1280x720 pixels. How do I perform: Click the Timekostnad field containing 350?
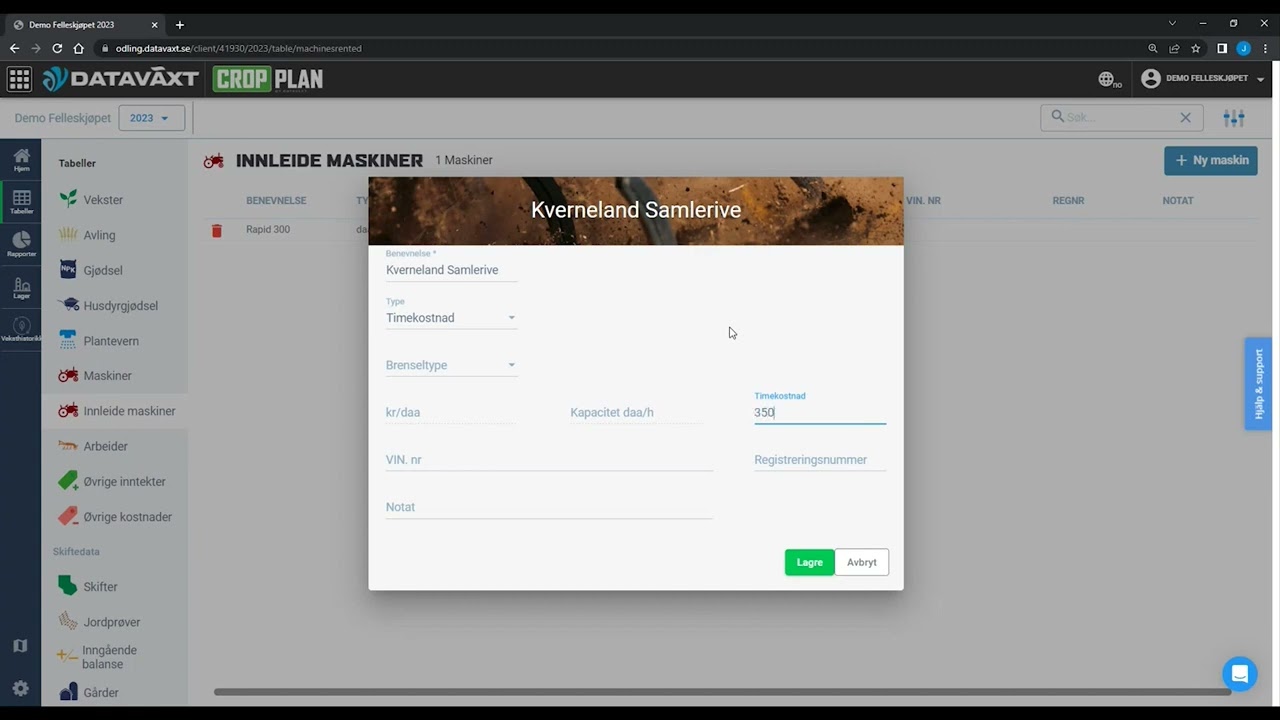820,412
